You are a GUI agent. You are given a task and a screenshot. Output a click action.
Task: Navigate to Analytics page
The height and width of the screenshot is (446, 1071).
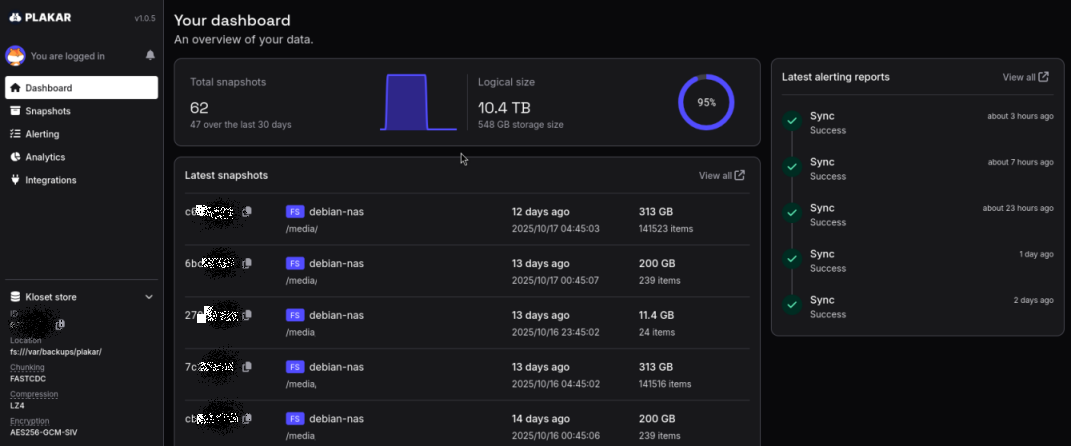(45, 157)
